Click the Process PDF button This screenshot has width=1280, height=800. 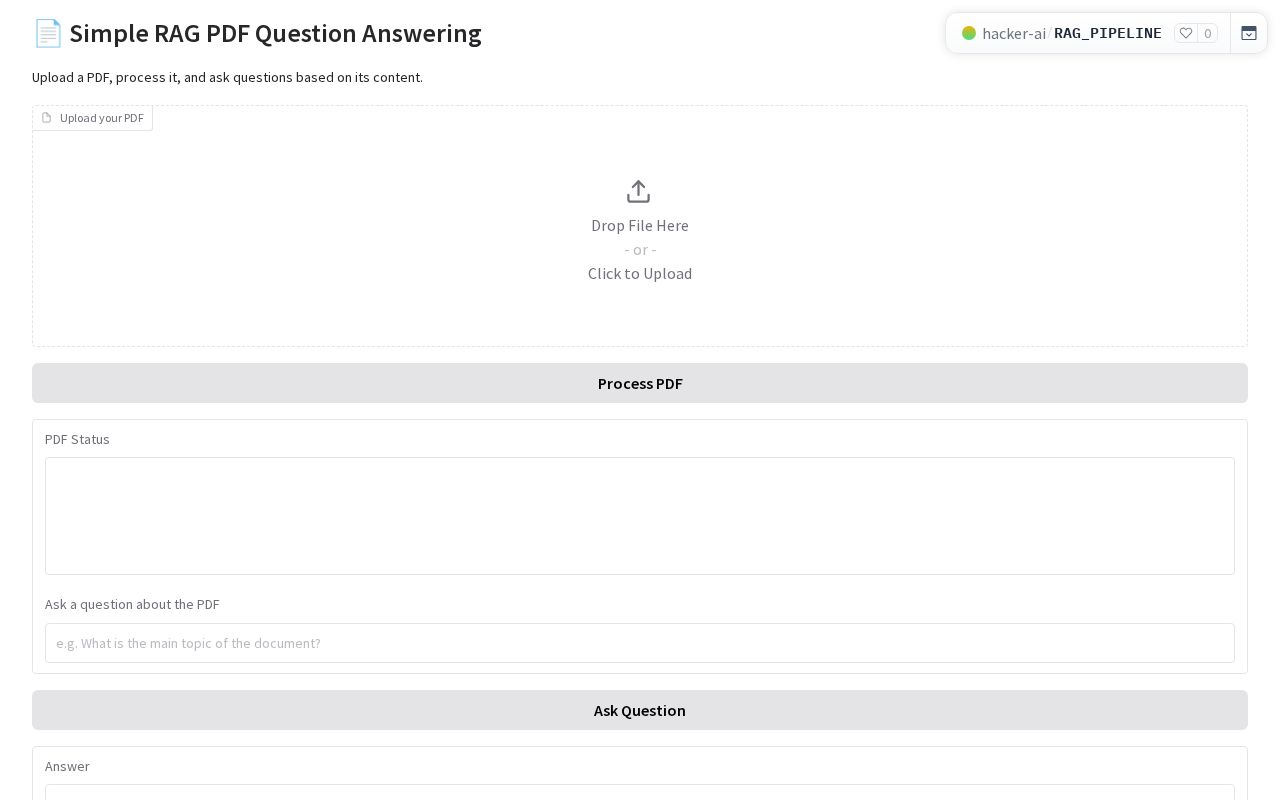point(640,383)
